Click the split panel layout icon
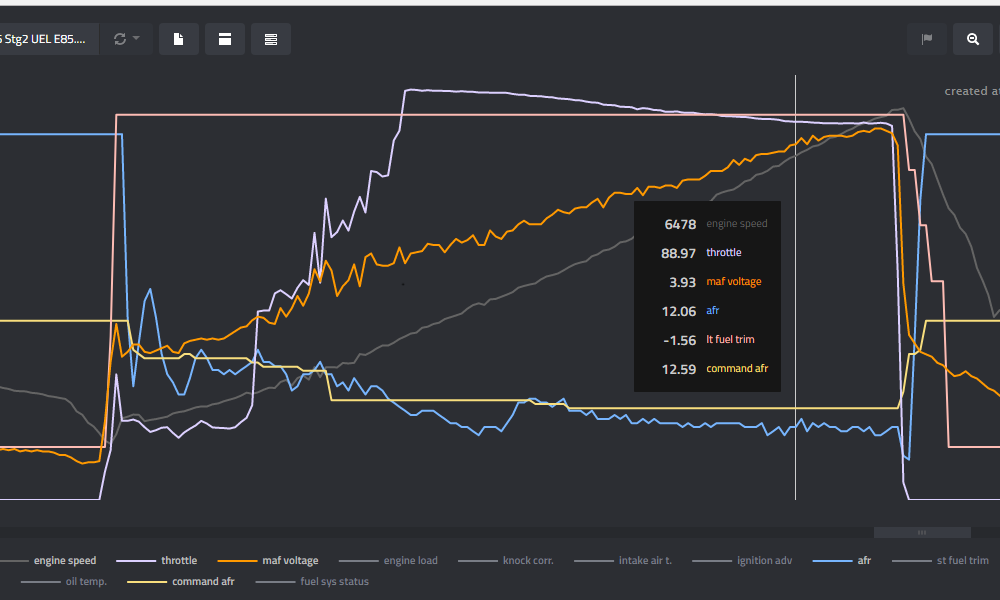The image size is (1000, 600). pyautogui.click(x=225, y=39)
